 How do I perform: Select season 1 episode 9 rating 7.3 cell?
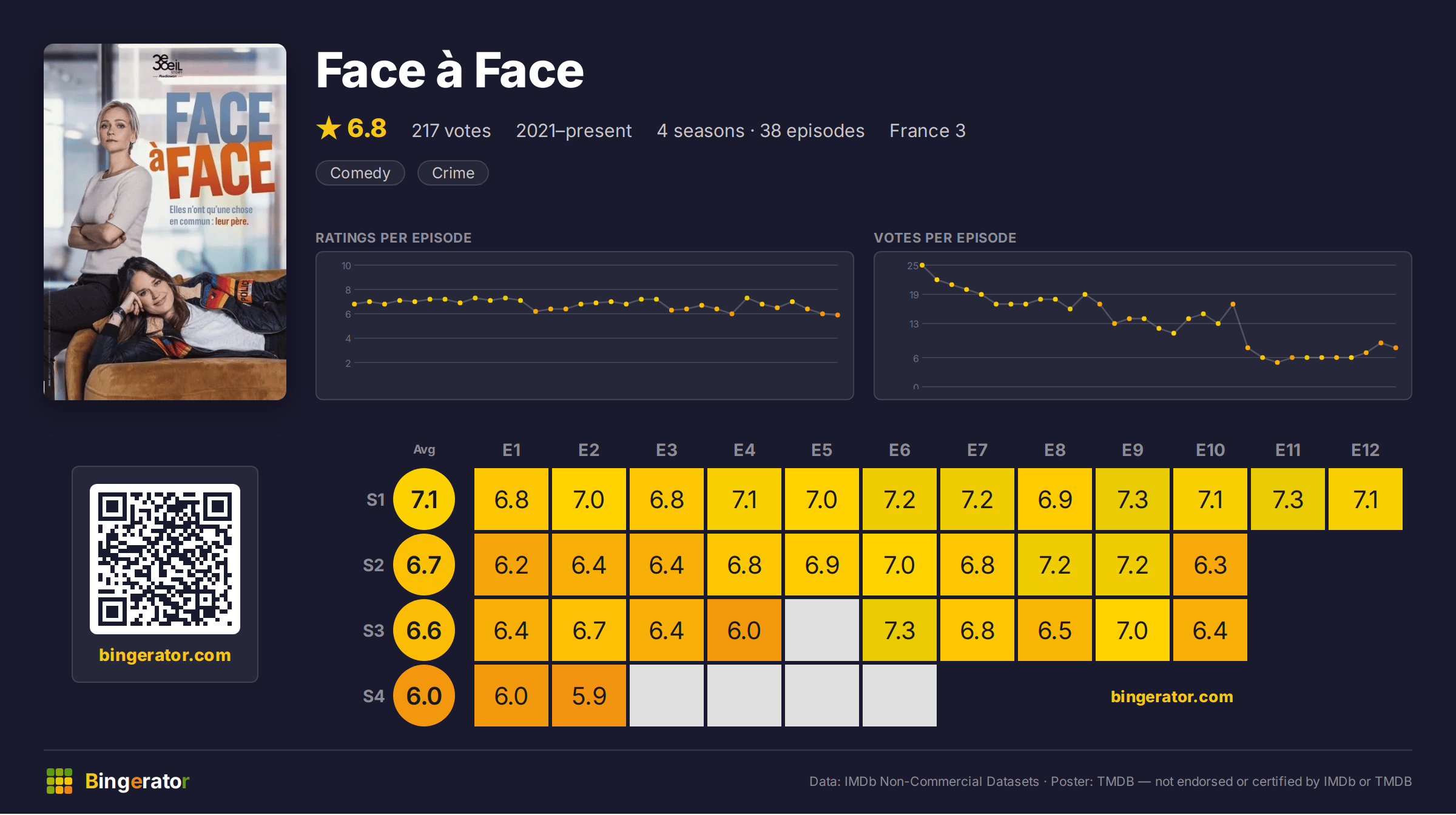click(x=1133, y=499)
